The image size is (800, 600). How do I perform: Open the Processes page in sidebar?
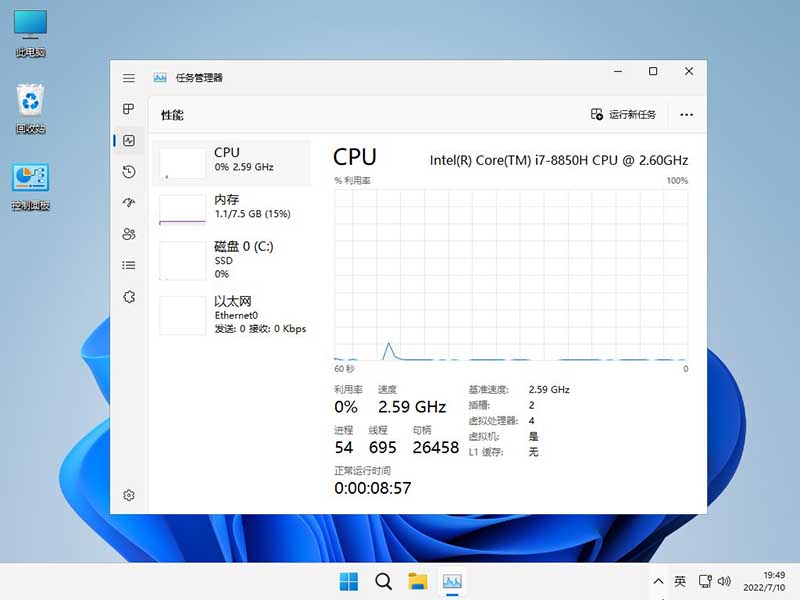click(129, 109)
